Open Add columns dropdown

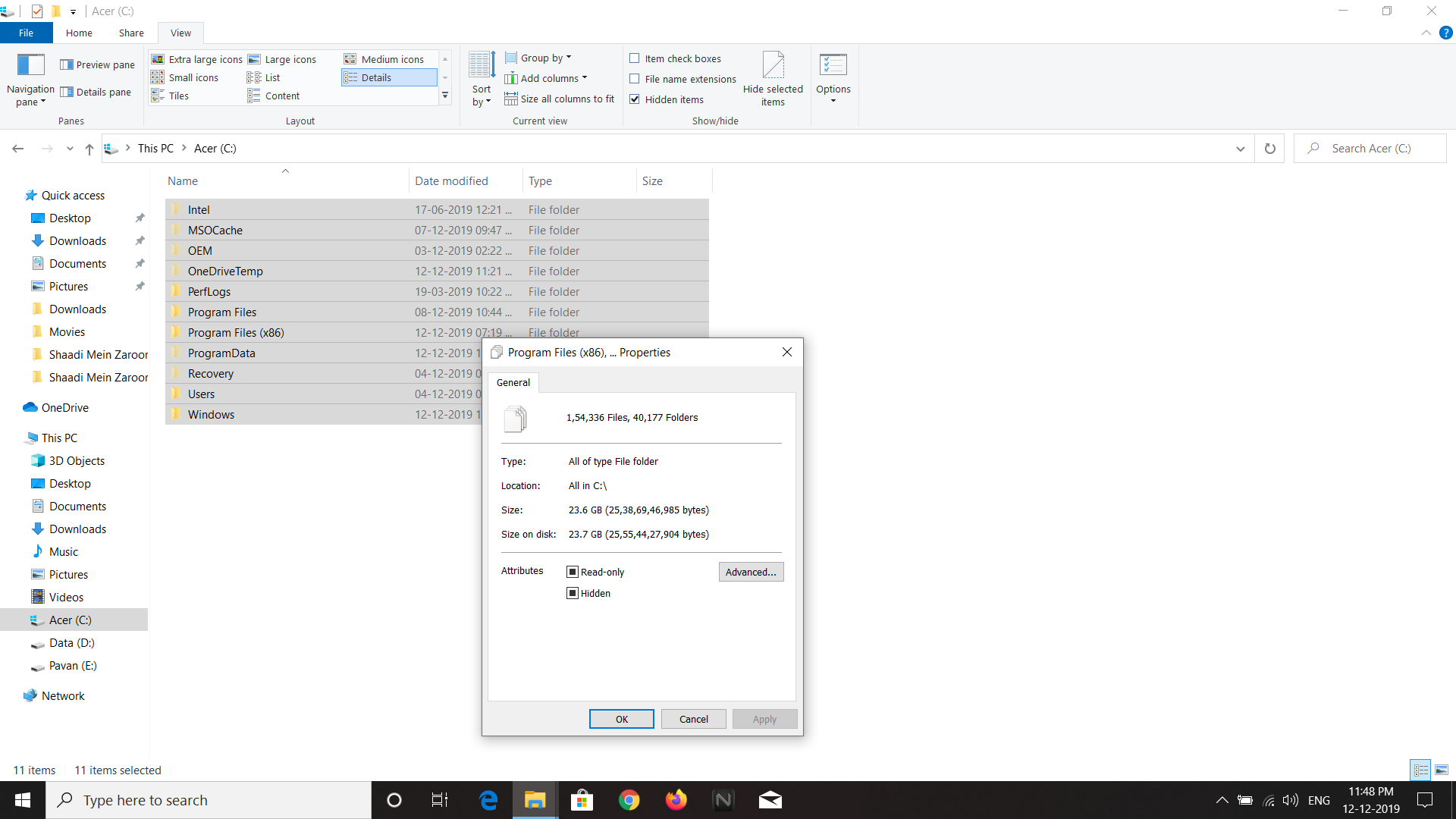tap(546, 78)
